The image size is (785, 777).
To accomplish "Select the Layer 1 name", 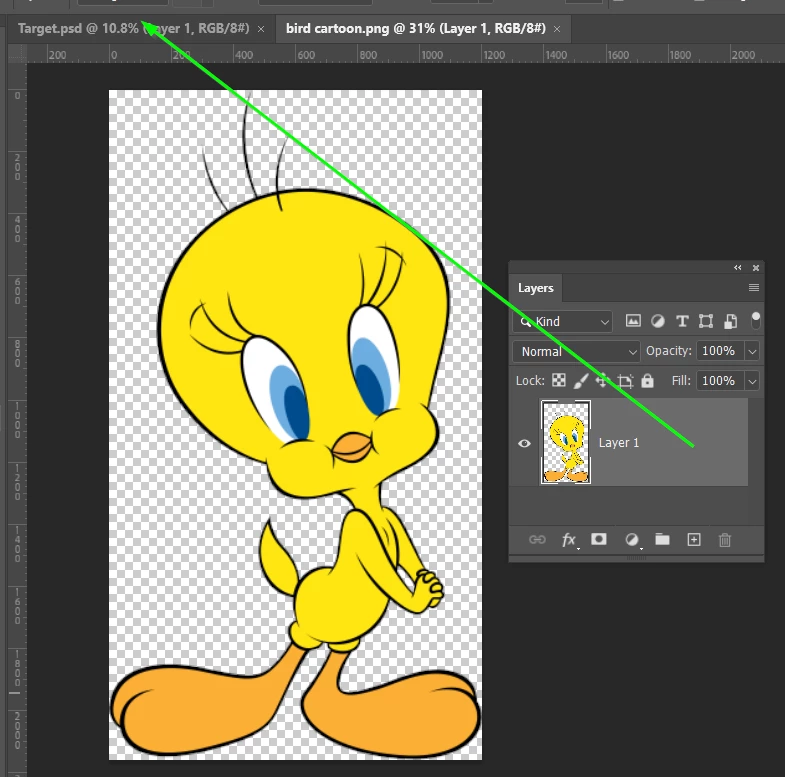I will (x=619, y=443).
